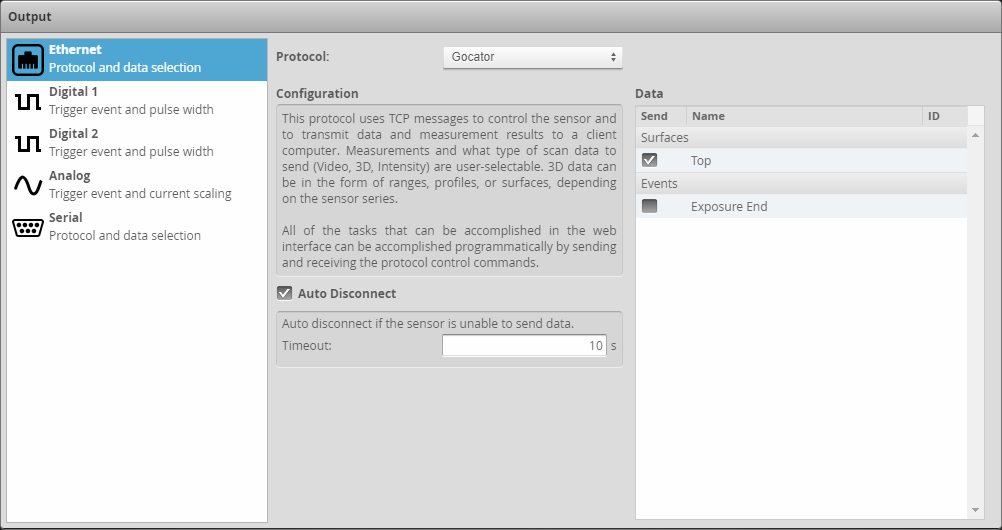Collapse the Surfaces group in Data list

pos(664,137)
